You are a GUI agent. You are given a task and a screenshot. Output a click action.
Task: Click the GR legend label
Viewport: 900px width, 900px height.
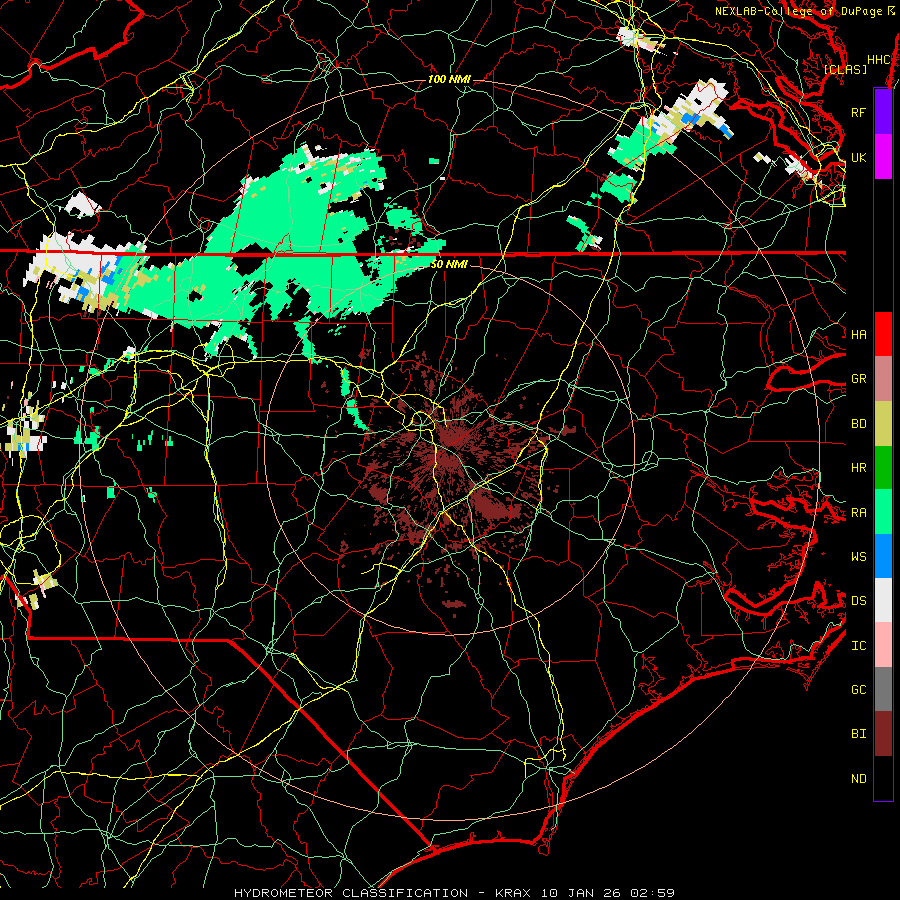click(x=859, y=379)
